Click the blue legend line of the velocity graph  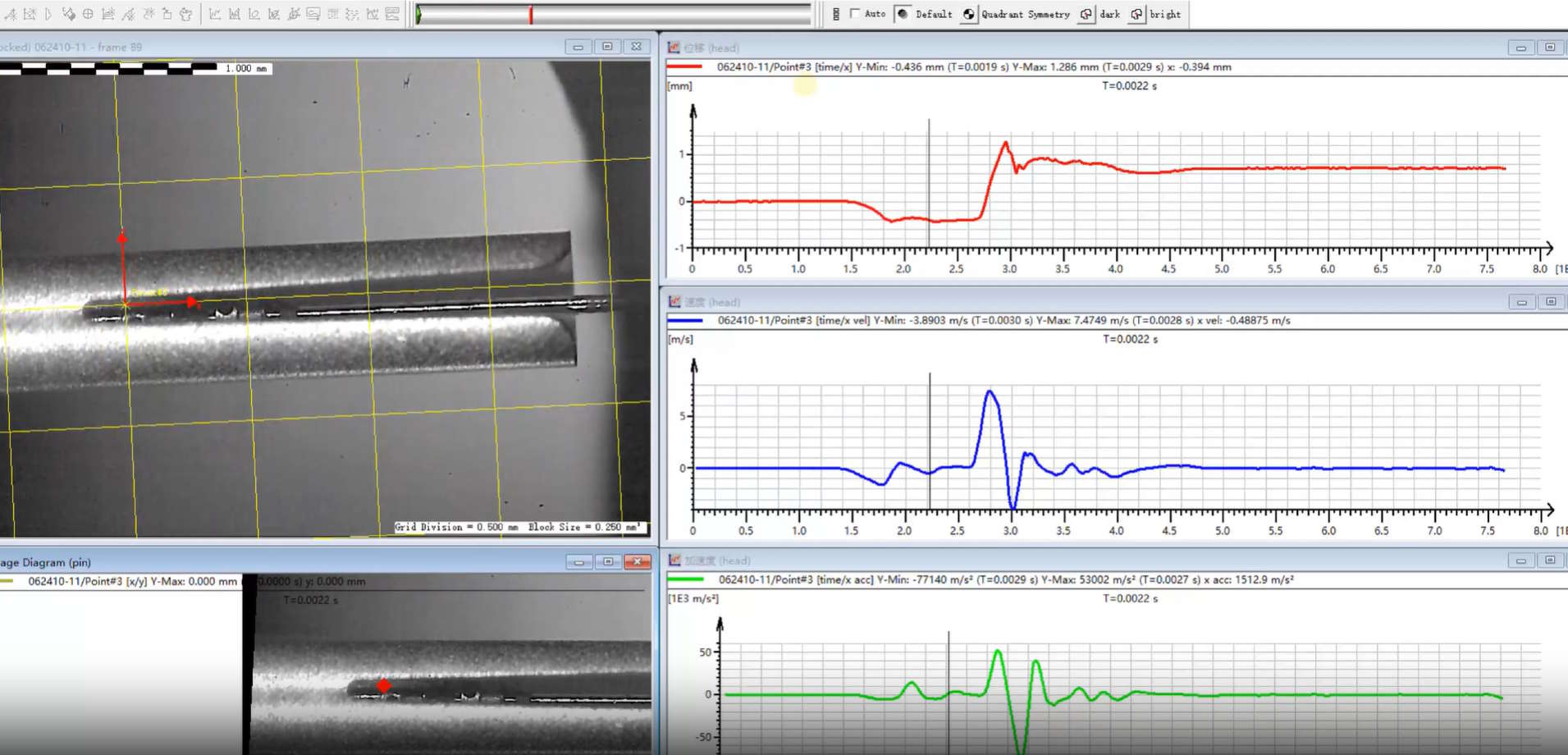tap(685, 321)
